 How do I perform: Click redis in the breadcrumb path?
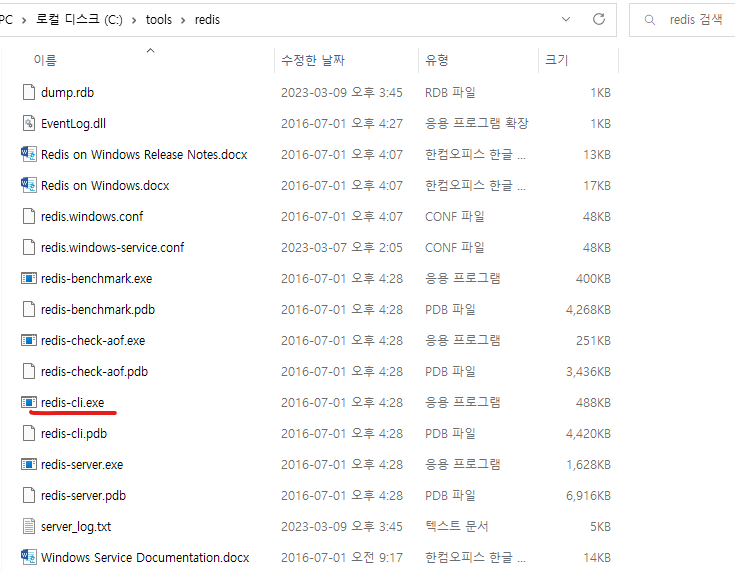point(207,20)
